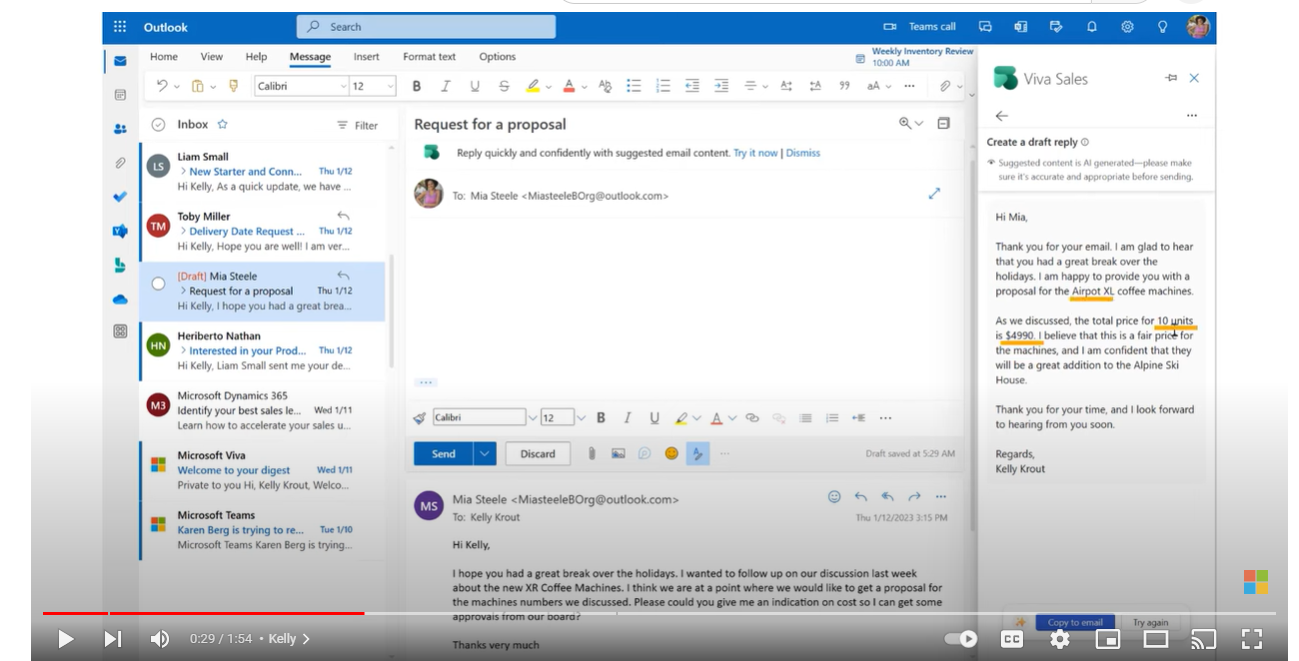This screenshot has width=1299, height=661.
Task: Open the Teams call video icon
Action: click(x=890, y=27)
